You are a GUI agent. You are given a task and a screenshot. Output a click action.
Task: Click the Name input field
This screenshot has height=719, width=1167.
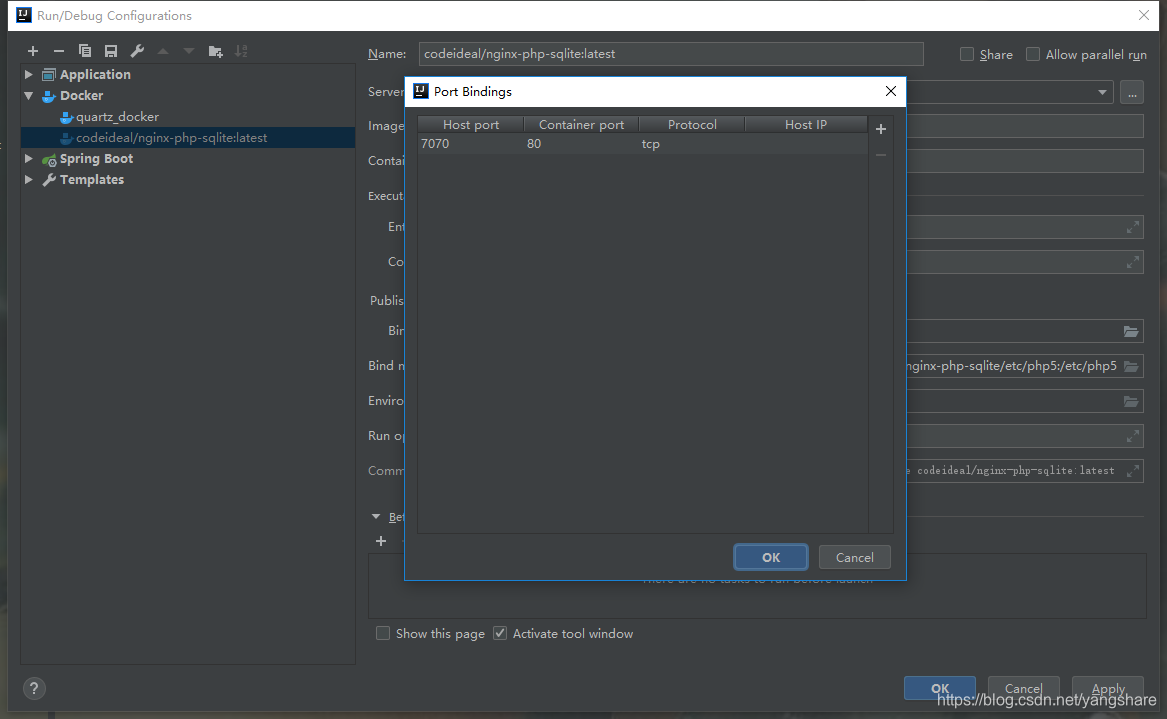tap(671, 54)
